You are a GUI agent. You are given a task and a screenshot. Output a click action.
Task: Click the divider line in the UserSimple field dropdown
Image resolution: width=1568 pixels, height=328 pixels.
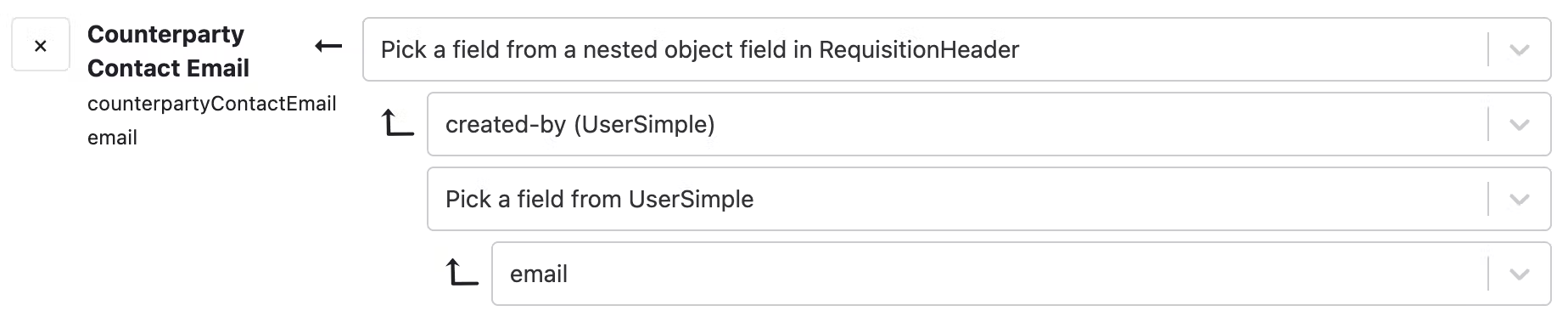coord(1488,200)
